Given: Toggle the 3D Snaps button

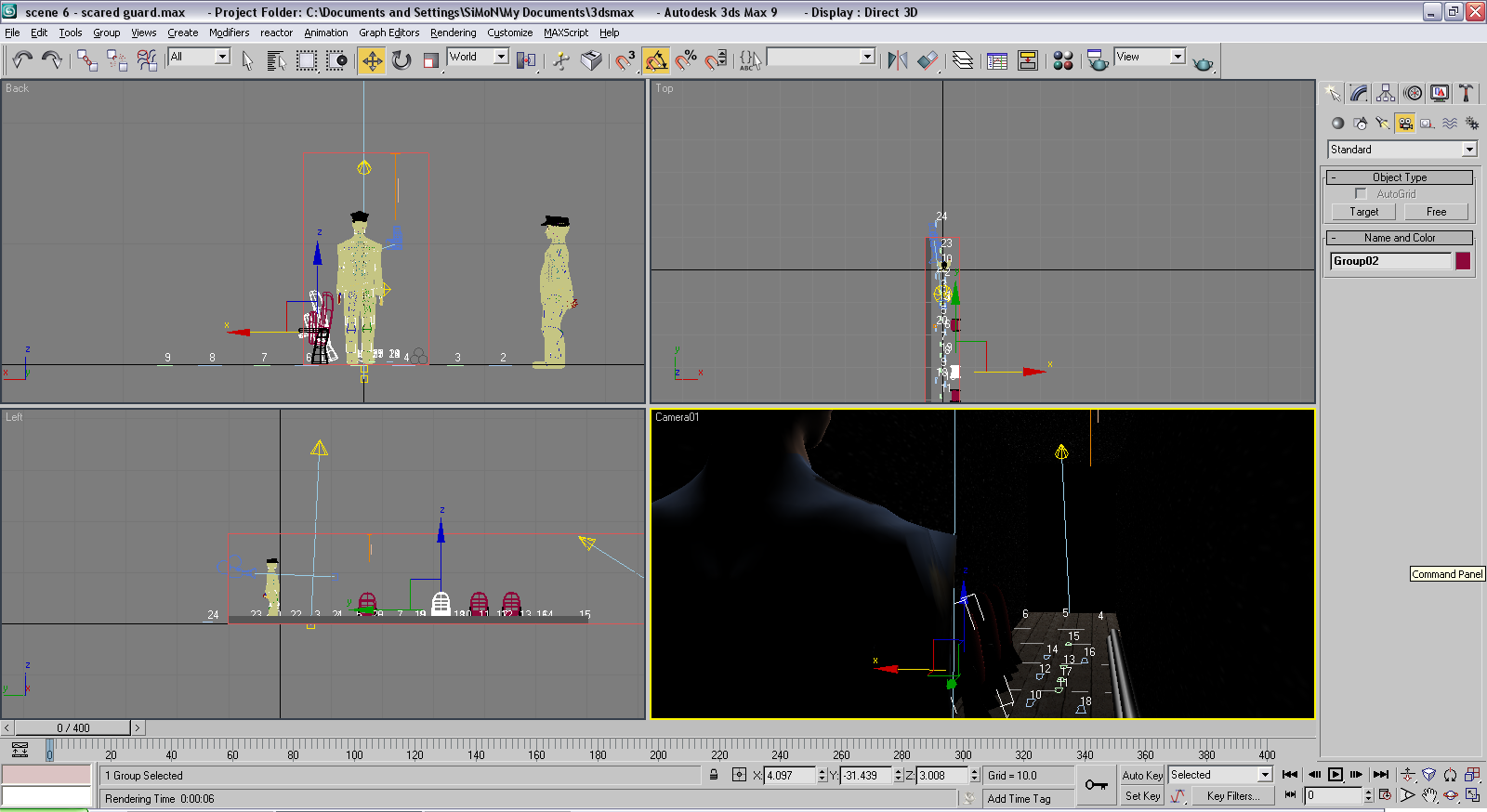Looking at the screenshot, I should (625, 60).
